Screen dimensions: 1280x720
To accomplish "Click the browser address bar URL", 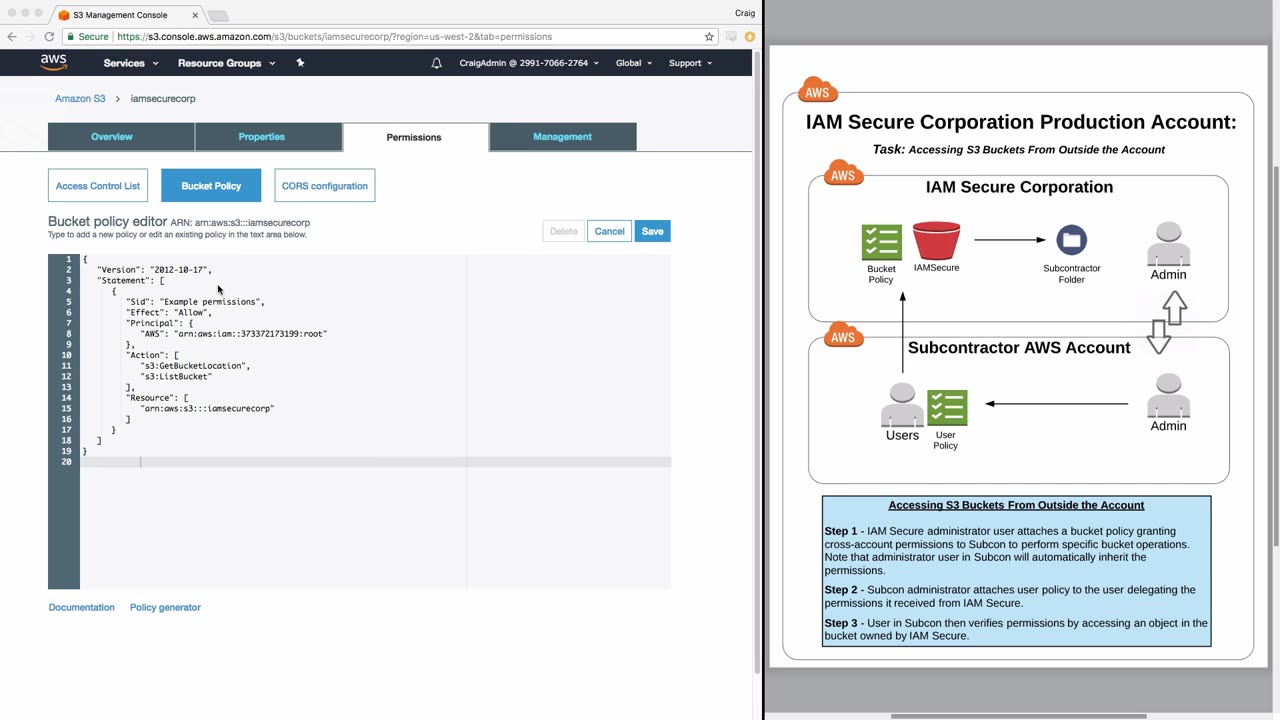I will (x=334, y=37).
